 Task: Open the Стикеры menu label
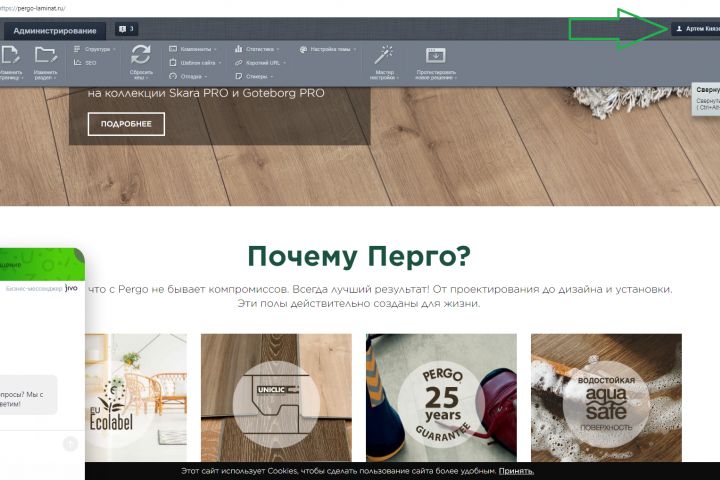coord(257,77)
